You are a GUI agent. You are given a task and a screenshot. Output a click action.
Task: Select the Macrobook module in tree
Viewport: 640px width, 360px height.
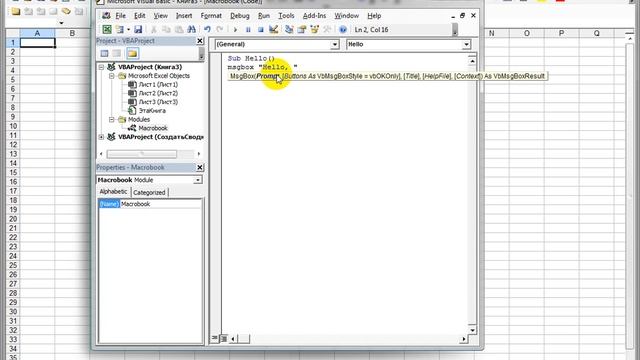(x=153, y=128)
